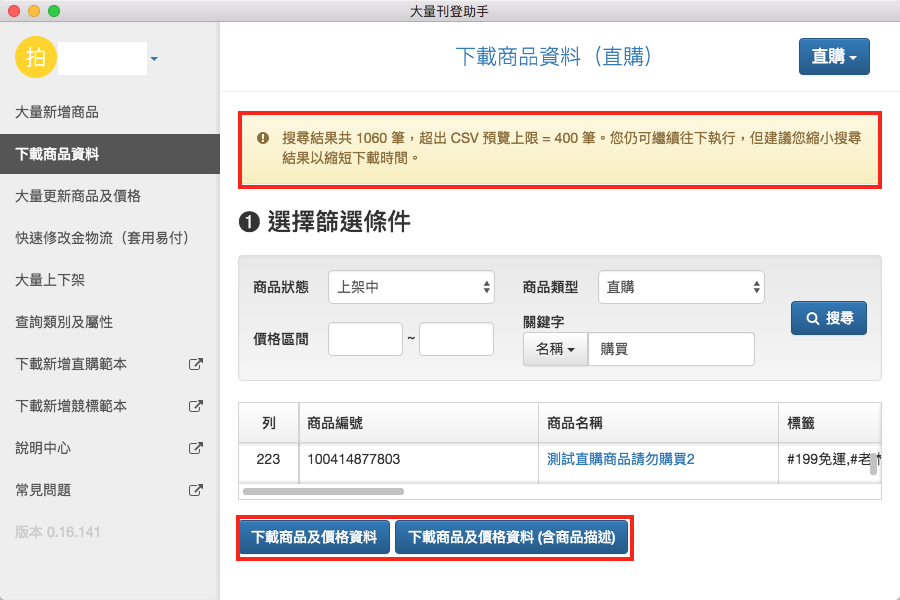Click the 下載商品及價格資料 button
Screen dimensions: 900x600
pos(314,538)
